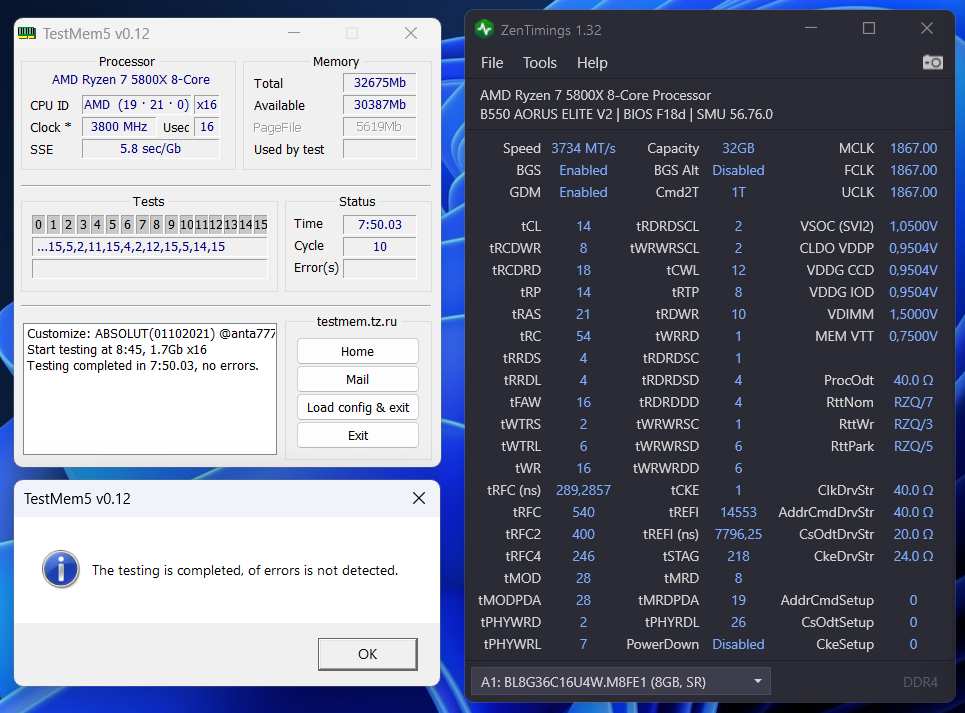Click the tRFC value 540
This screenshot has width=965, height=713.
tap(583, 512)
